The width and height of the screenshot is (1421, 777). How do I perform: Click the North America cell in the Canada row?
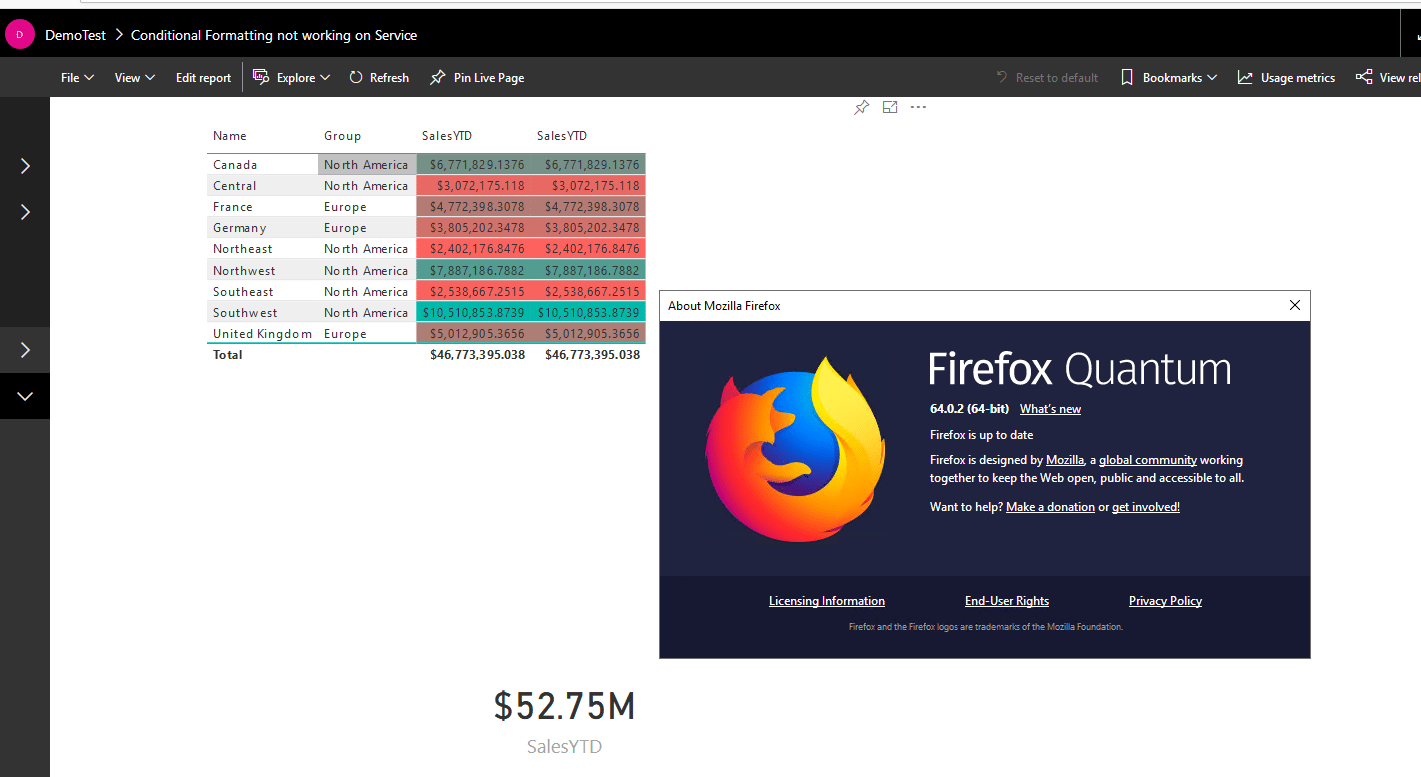coord(367,165)
